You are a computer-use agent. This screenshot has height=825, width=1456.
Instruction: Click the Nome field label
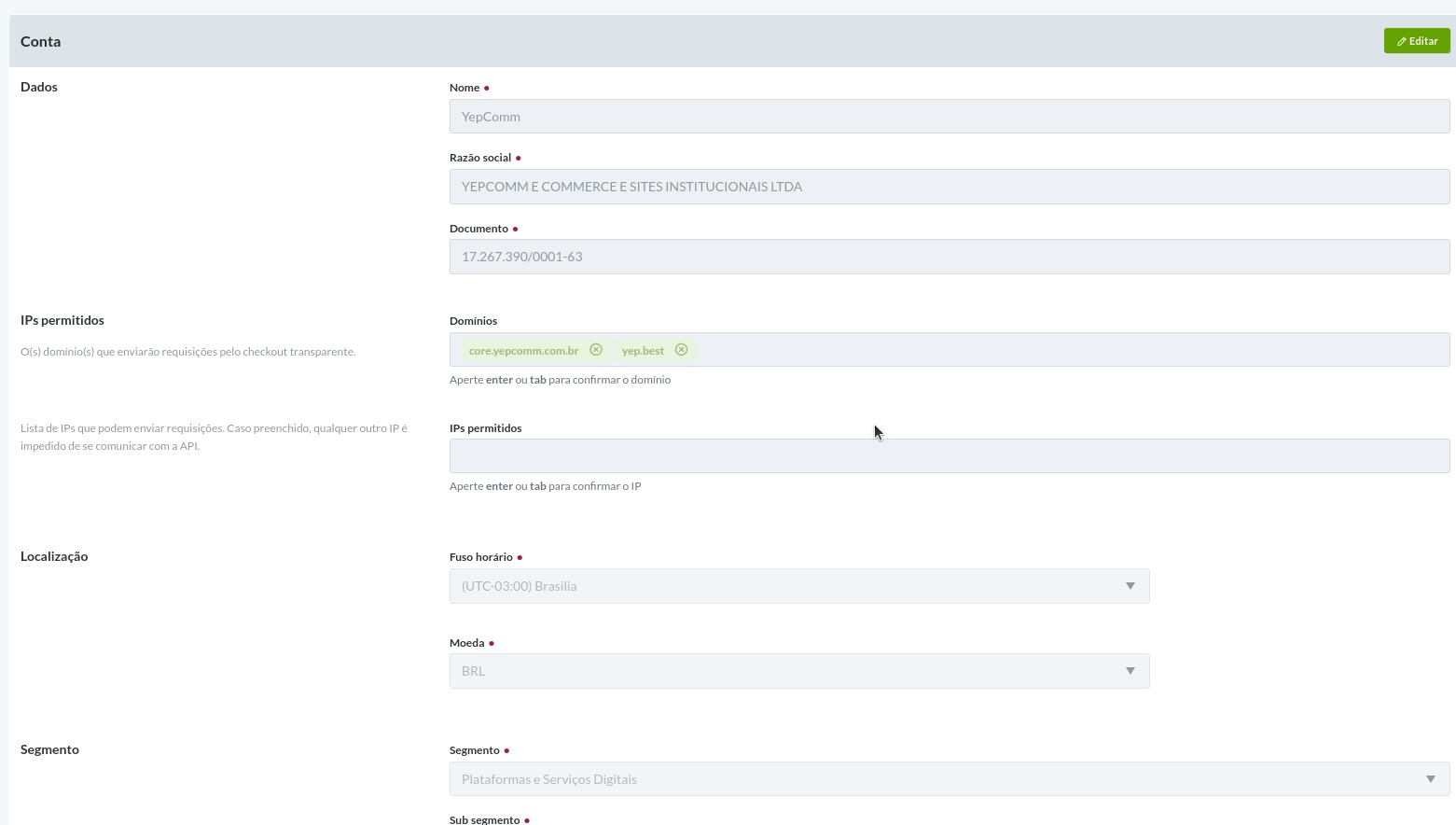[465, 88]
